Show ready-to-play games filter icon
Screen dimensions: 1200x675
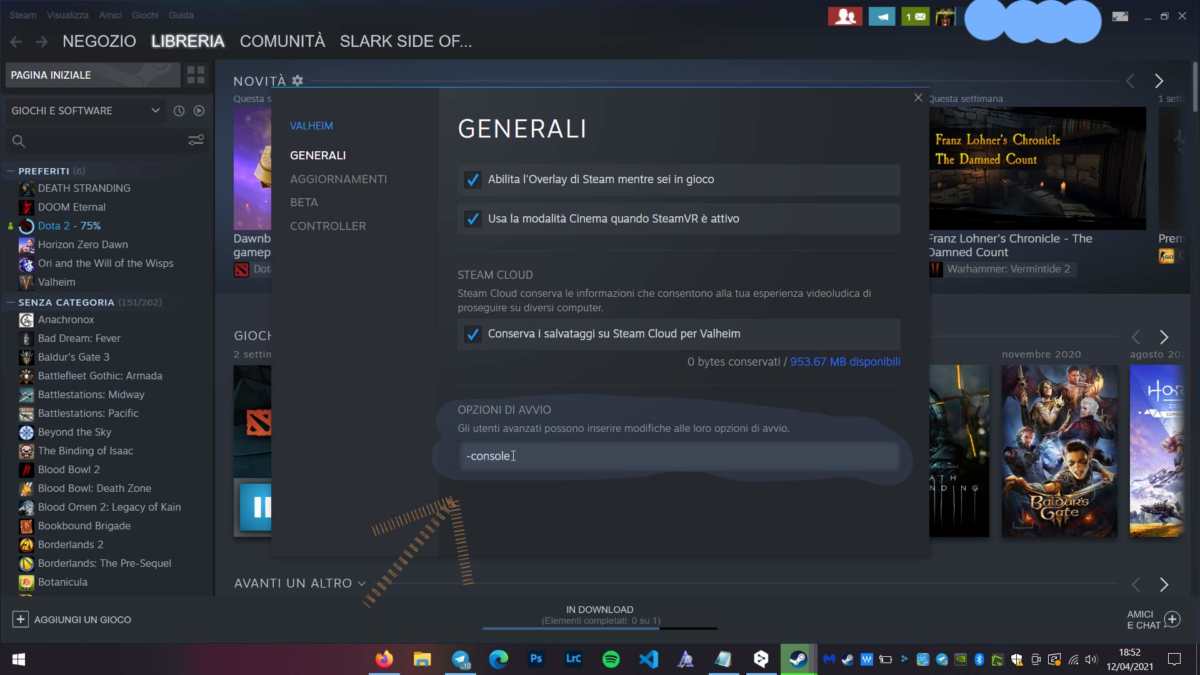coord(198,111)
